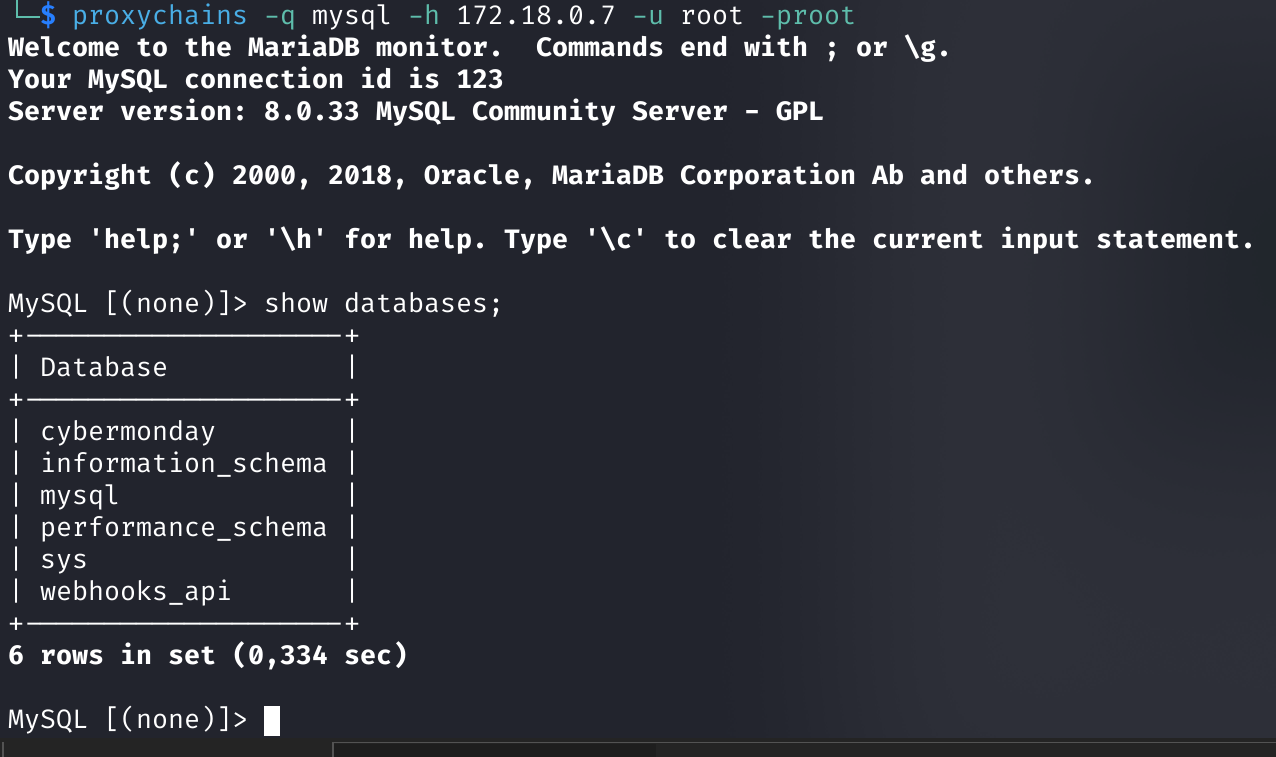Click the Welcome to the MariaDB monitor line
This screenshot has height=757, width=1276.
(x=479, y=48)
